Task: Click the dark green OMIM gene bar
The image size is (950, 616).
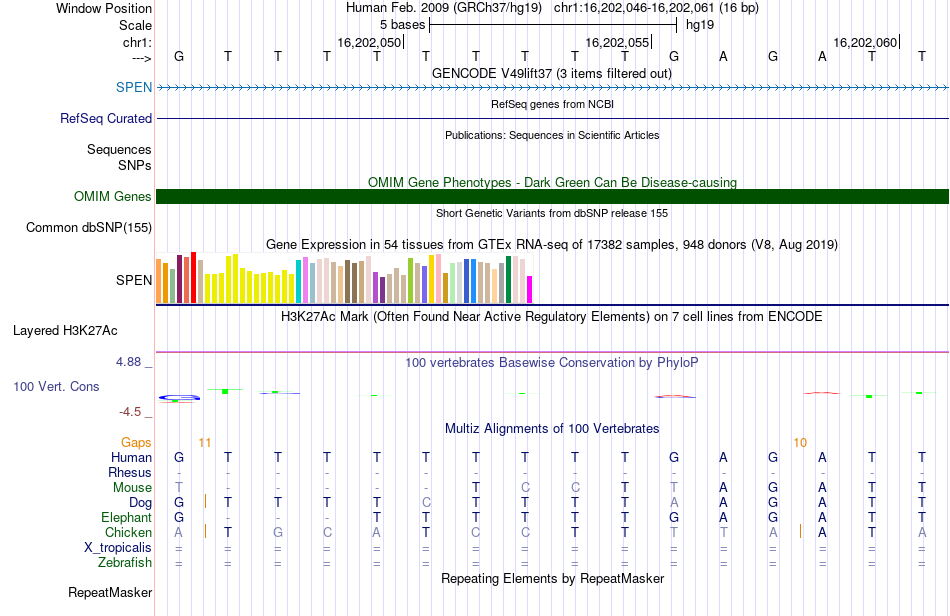Action: [x=553, y=196]
